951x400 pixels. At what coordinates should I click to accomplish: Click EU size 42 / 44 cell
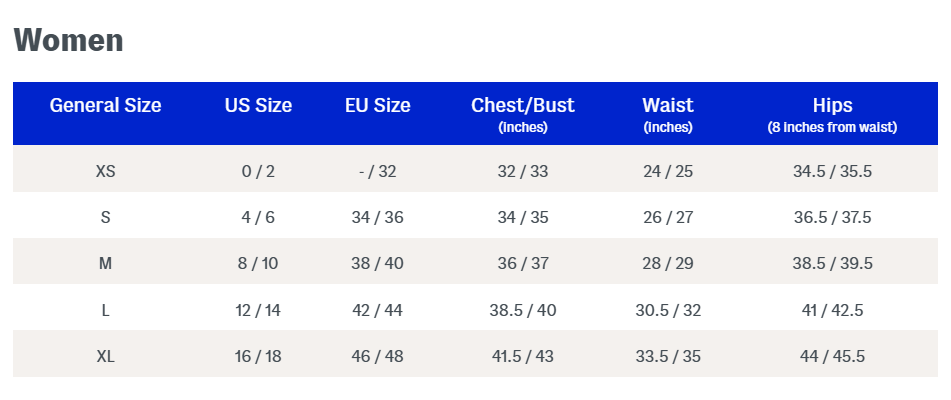(377, 310)
